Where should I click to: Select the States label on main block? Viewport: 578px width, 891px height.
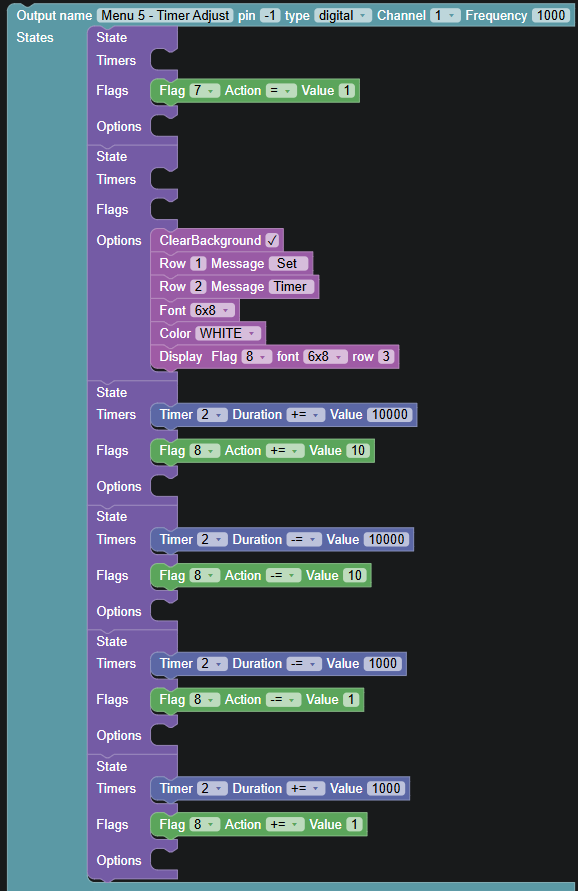[35, 38]
